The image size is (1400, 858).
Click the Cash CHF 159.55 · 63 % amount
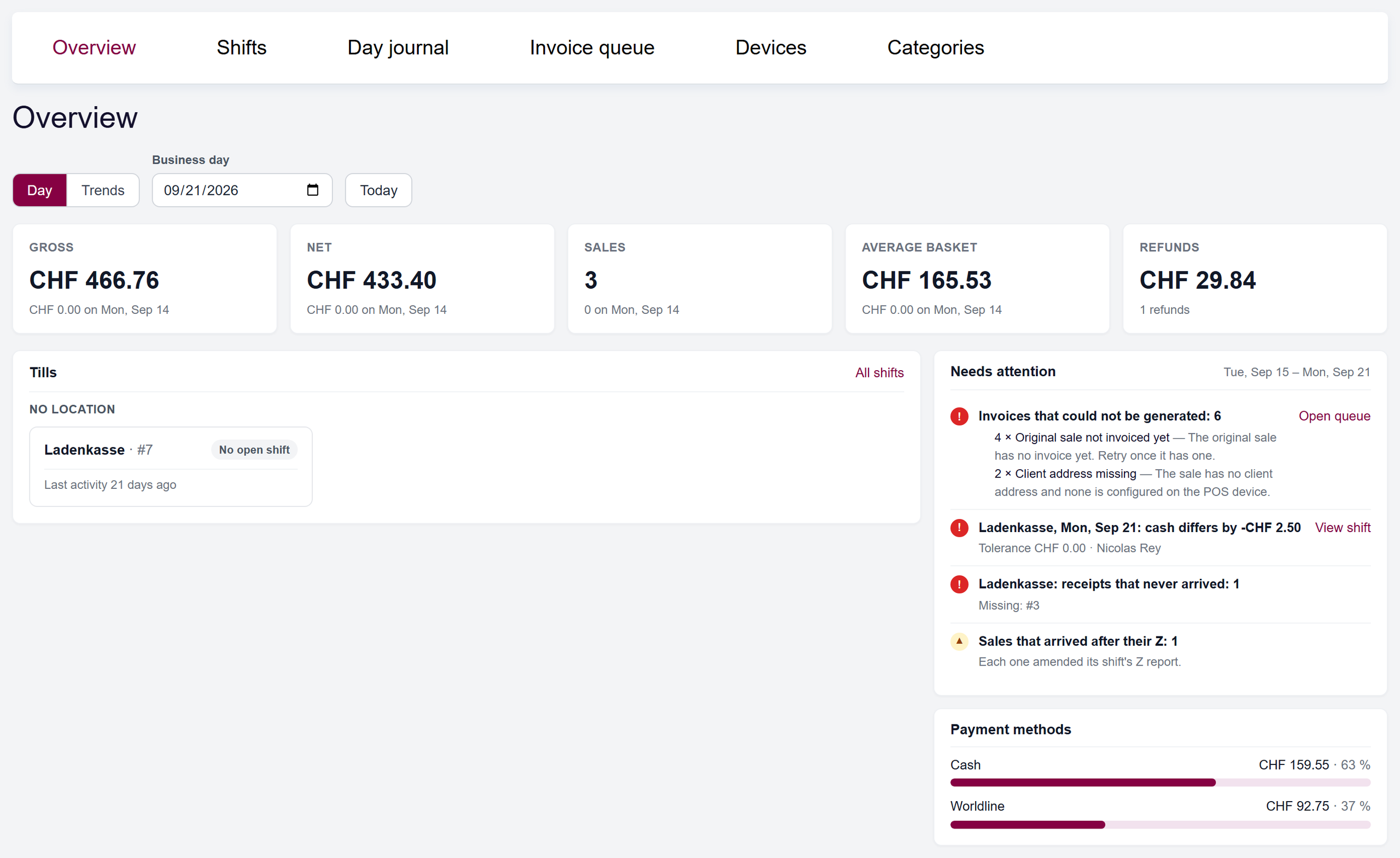point(1314,766)
